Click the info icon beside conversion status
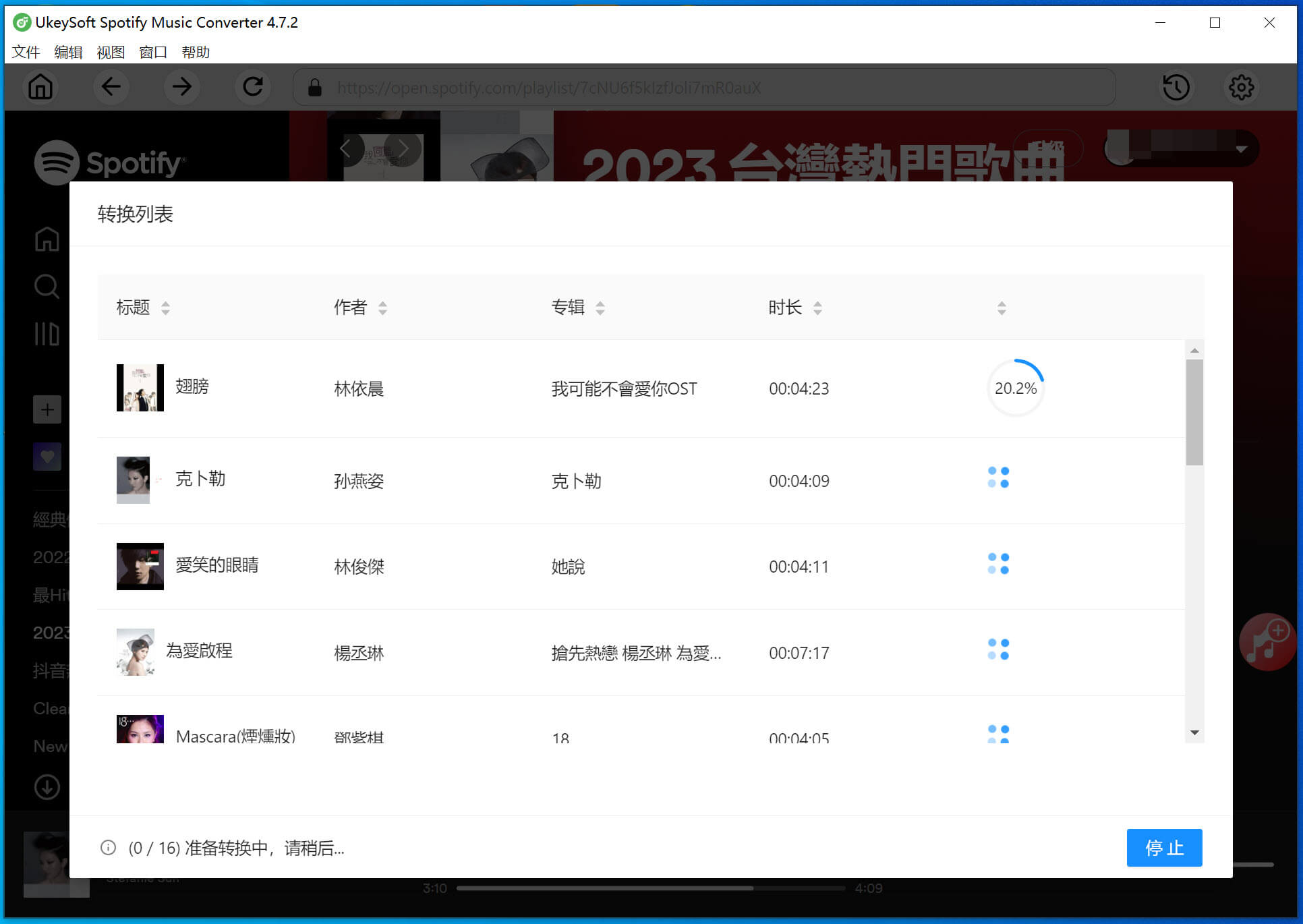Screen dimensions: 1303x924 click(x=108, y=848)
